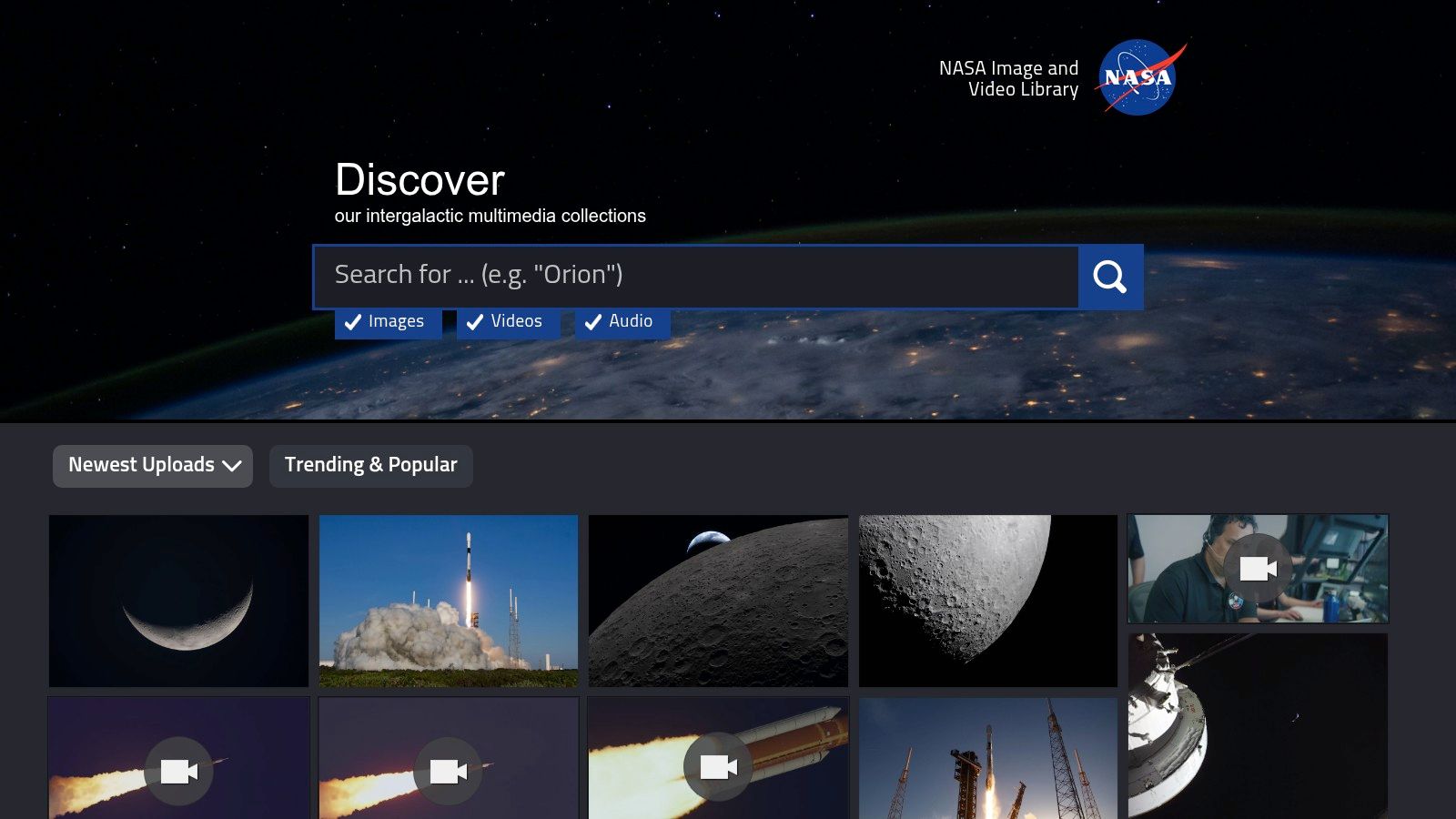Screen dimensions: 1456x819
Task: Expand the Newest Uploads dropdown
Action: 153,466
